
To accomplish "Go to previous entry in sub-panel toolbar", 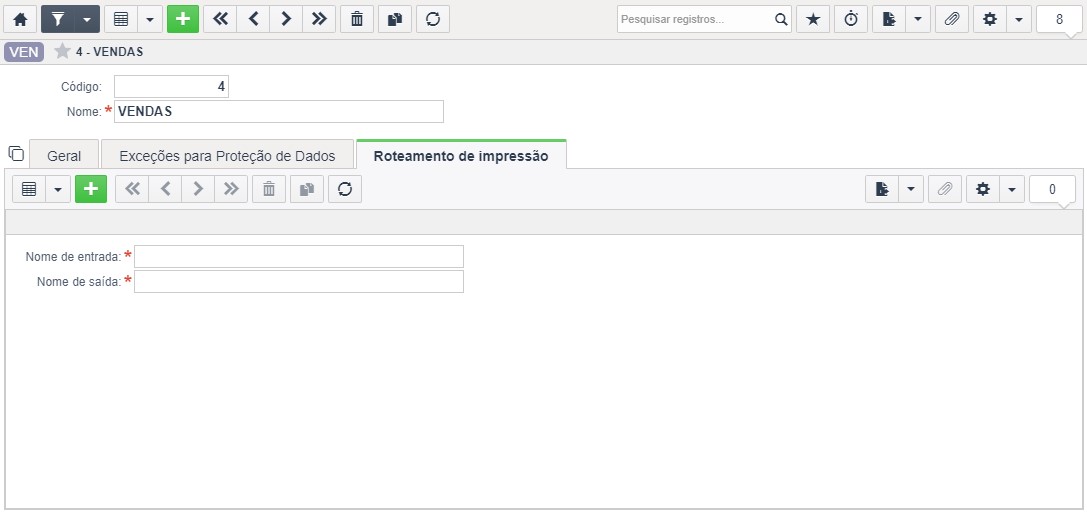I will coord(165,189).
